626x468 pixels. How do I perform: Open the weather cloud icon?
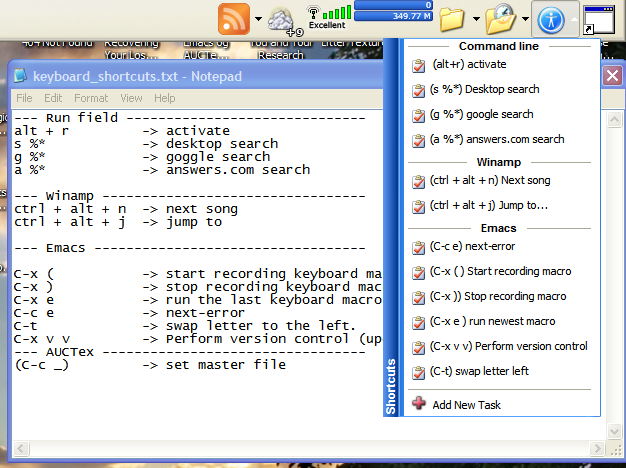click(x=281, y=18)
